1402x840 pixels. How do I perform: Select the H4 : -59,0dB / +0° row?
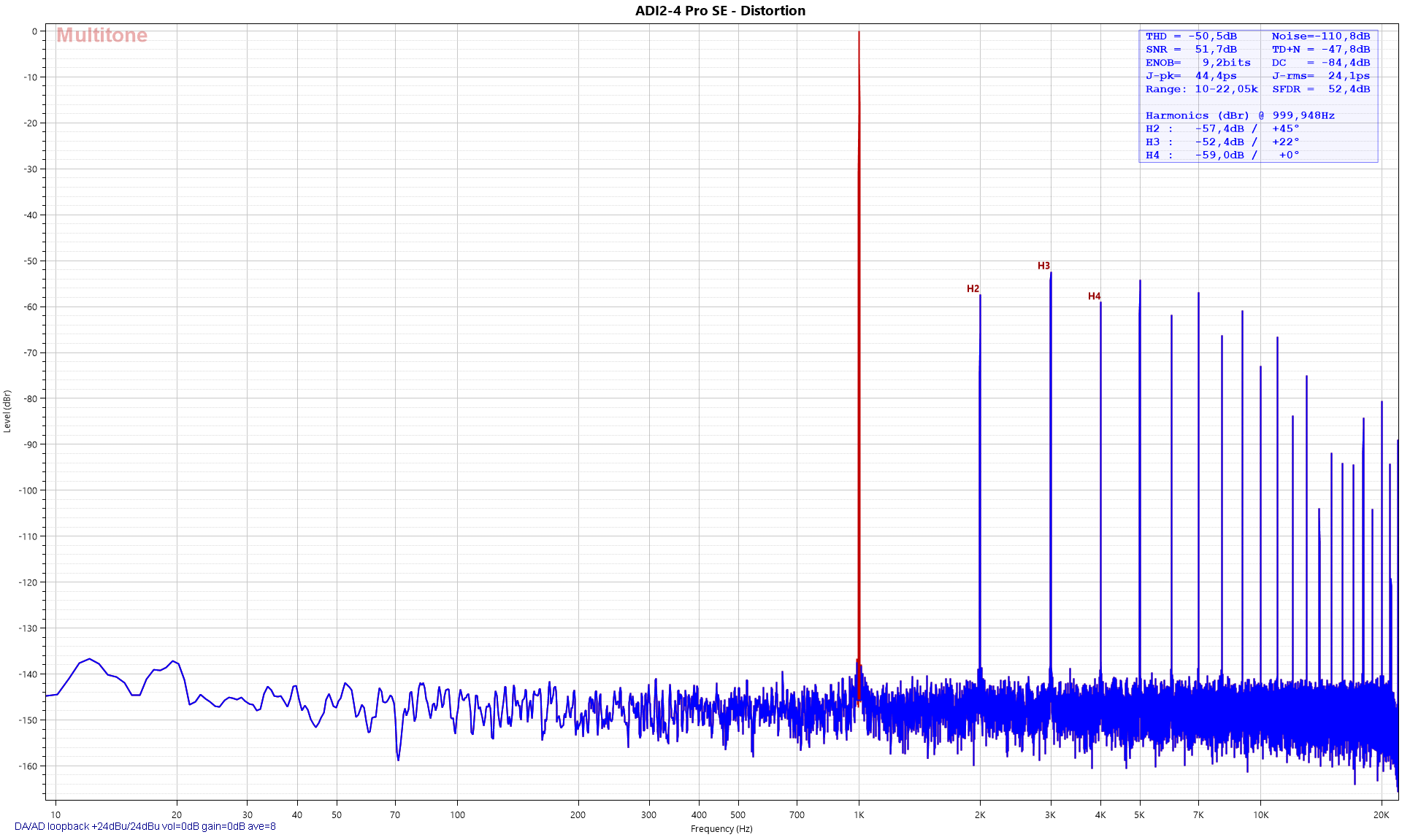pos(1222,155)
